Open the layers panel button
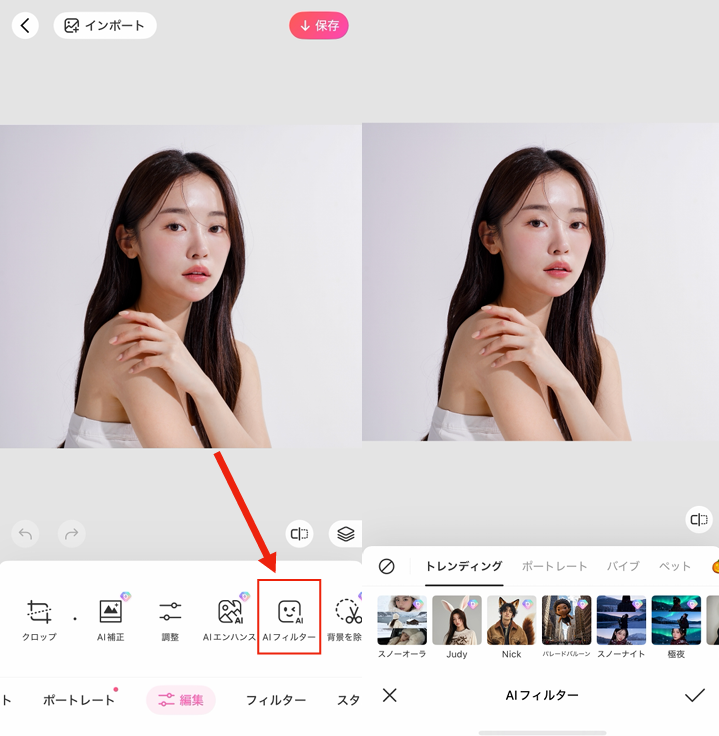Viewport: 719px width, 736px height. [x=345, y=534]
